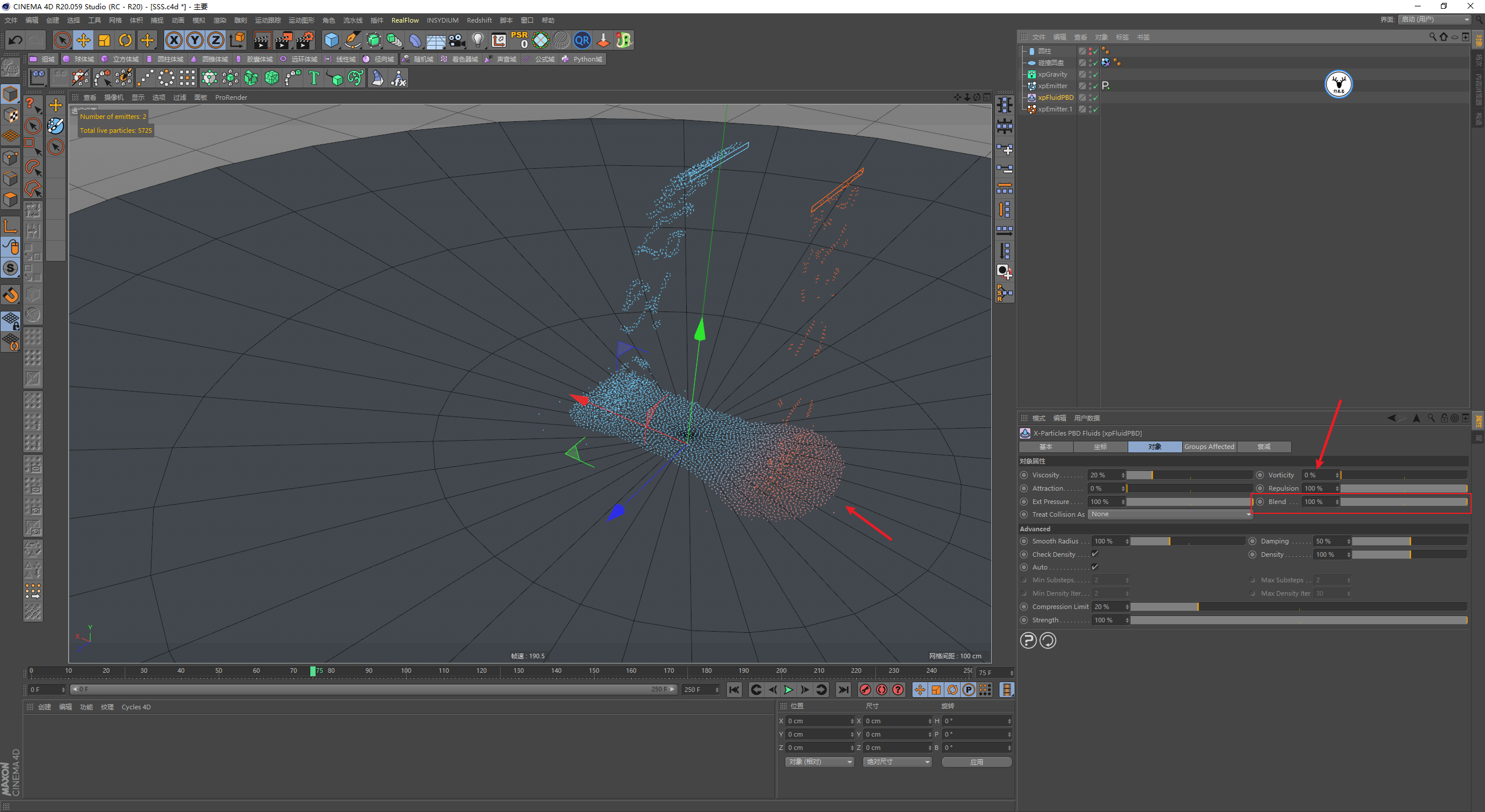Select the xpEmitter.1 object in the tree

pos(1055,109)
